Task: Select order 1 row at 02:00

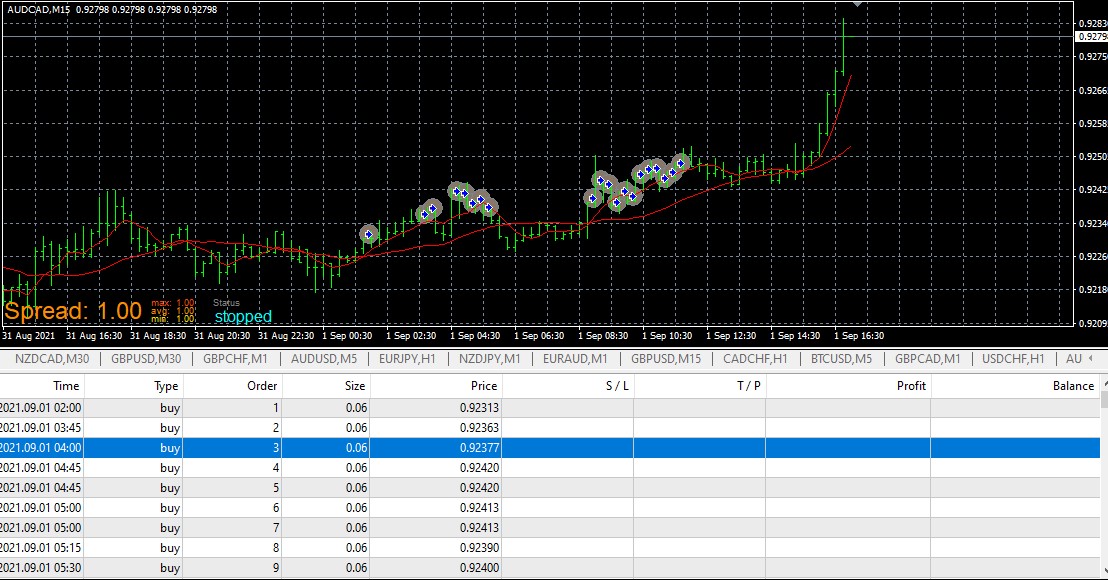Action: [550, 408]
